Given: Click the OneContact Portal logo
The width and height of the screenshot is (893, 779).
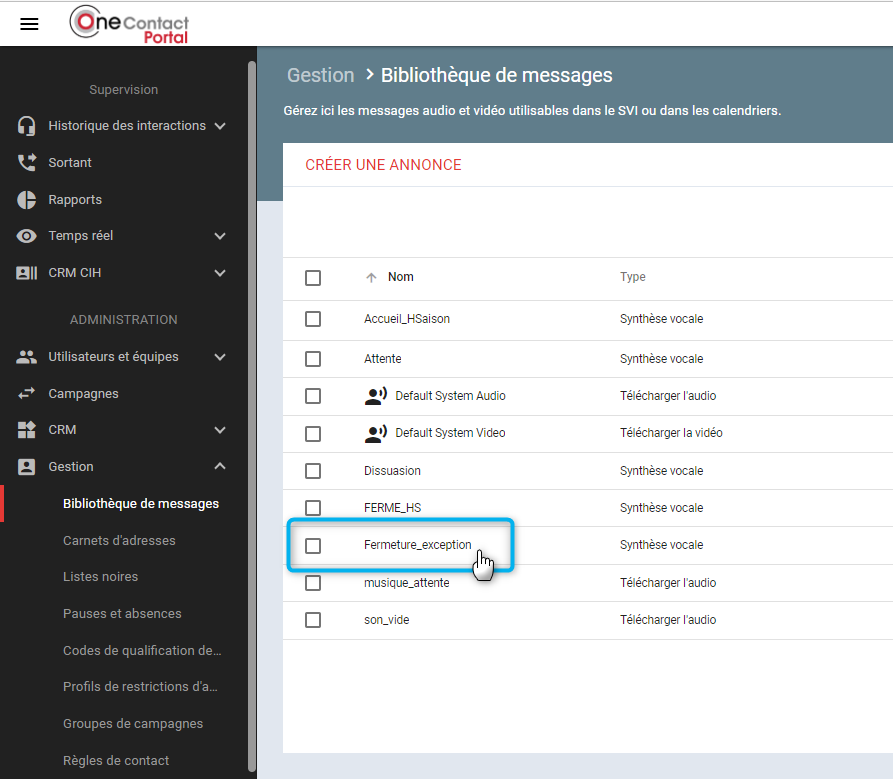Looking at the screenshot, I should coord(129,24).
